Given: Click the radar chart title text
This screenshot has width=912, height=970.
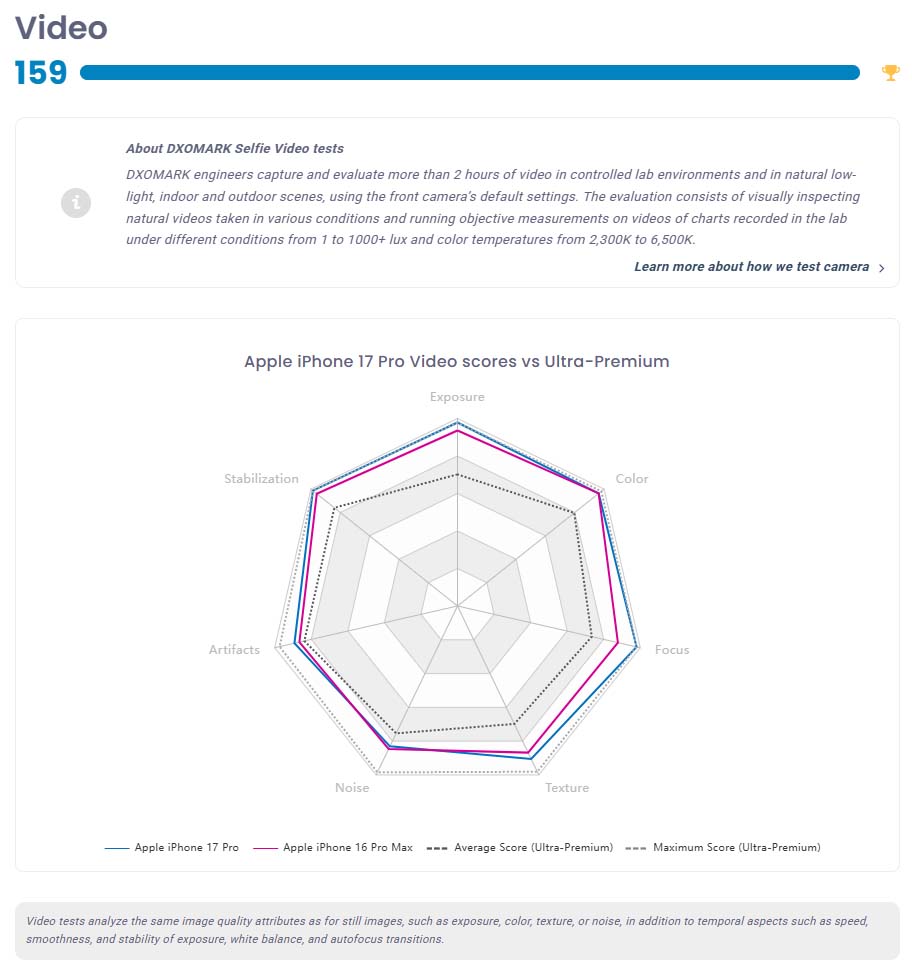Looking at the screenshot, I should coord(457,361).
